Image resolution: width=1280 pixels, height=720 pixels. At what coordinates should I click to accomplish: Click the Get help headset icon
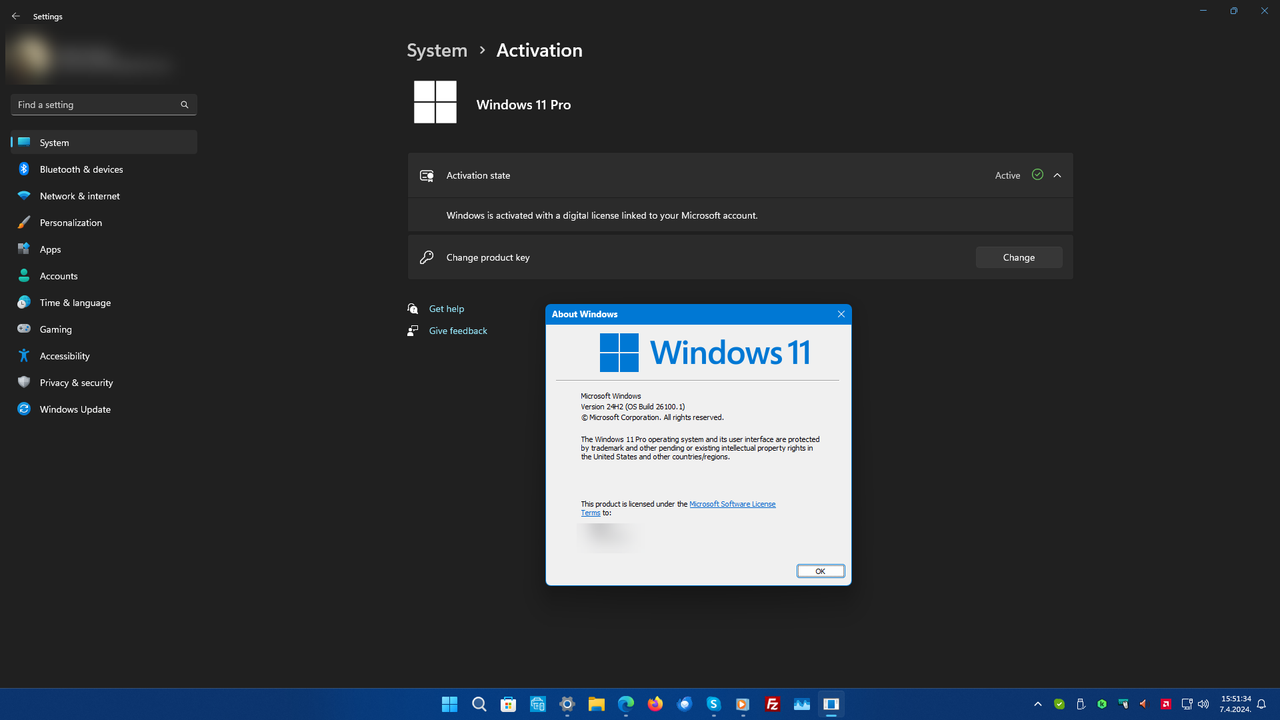(x=413, y=309)
